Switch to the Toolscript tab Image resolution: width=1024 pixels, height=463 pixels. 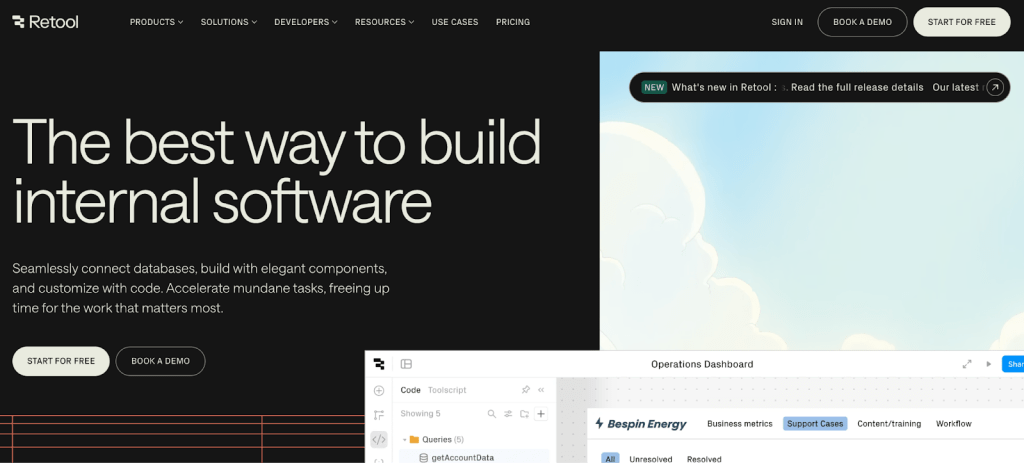click(x=447, y=390)
